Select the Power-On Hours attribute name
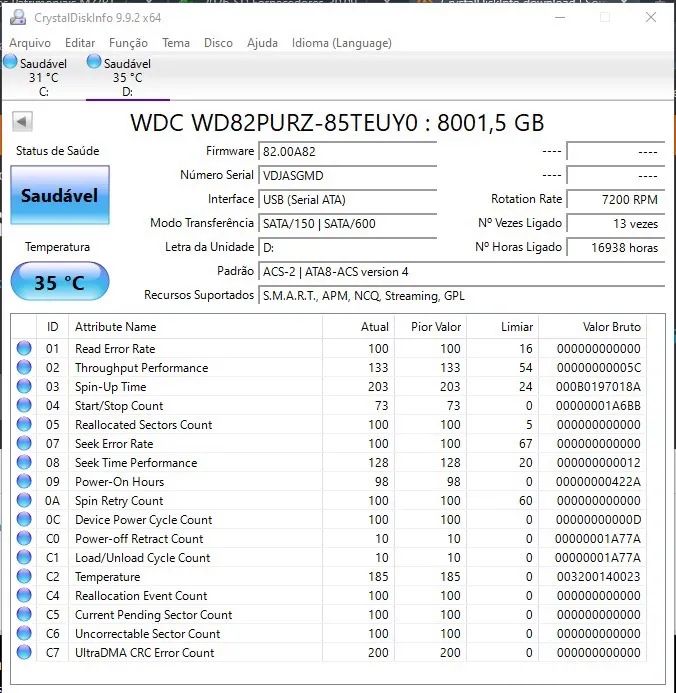Image resolution: width=676 pixels, height=693 pixels. point(119,482)
